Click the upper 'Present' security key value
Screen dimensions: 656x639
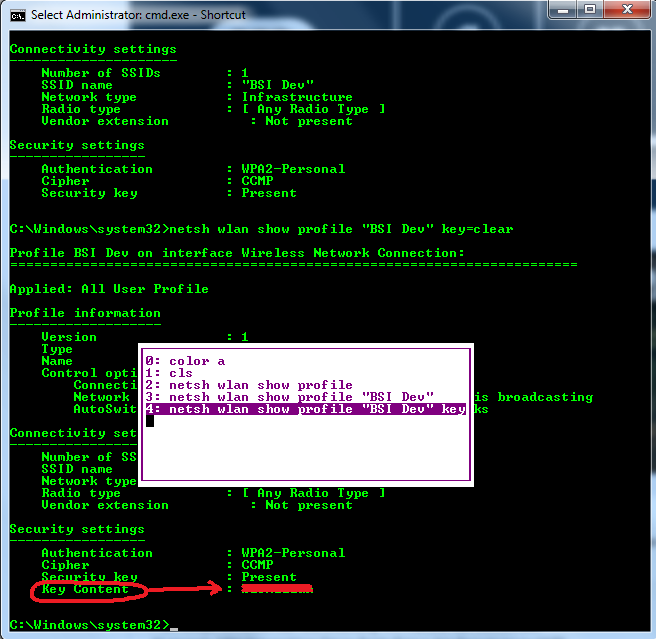point(269,193)
